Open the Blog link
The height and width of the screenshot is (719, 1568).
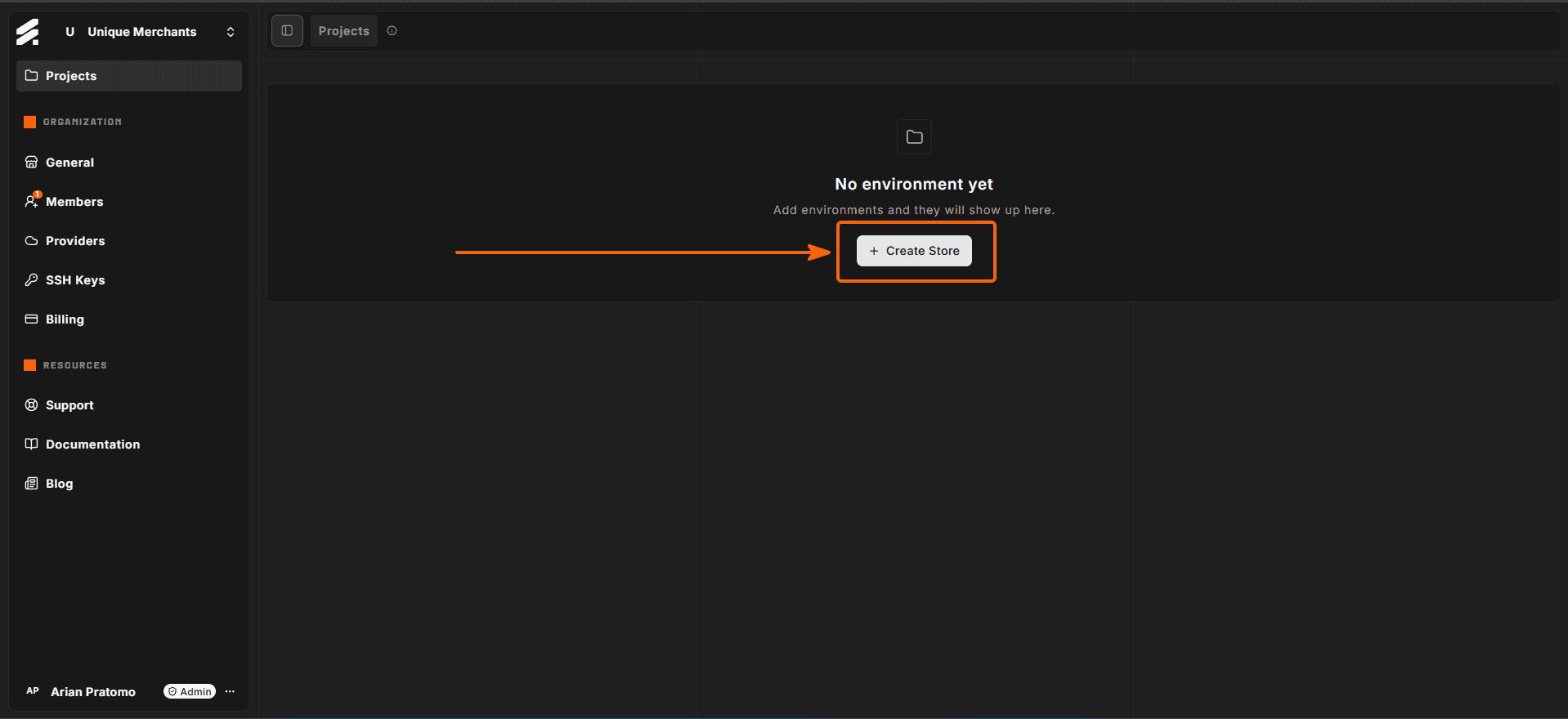click(x=129, y=484)
